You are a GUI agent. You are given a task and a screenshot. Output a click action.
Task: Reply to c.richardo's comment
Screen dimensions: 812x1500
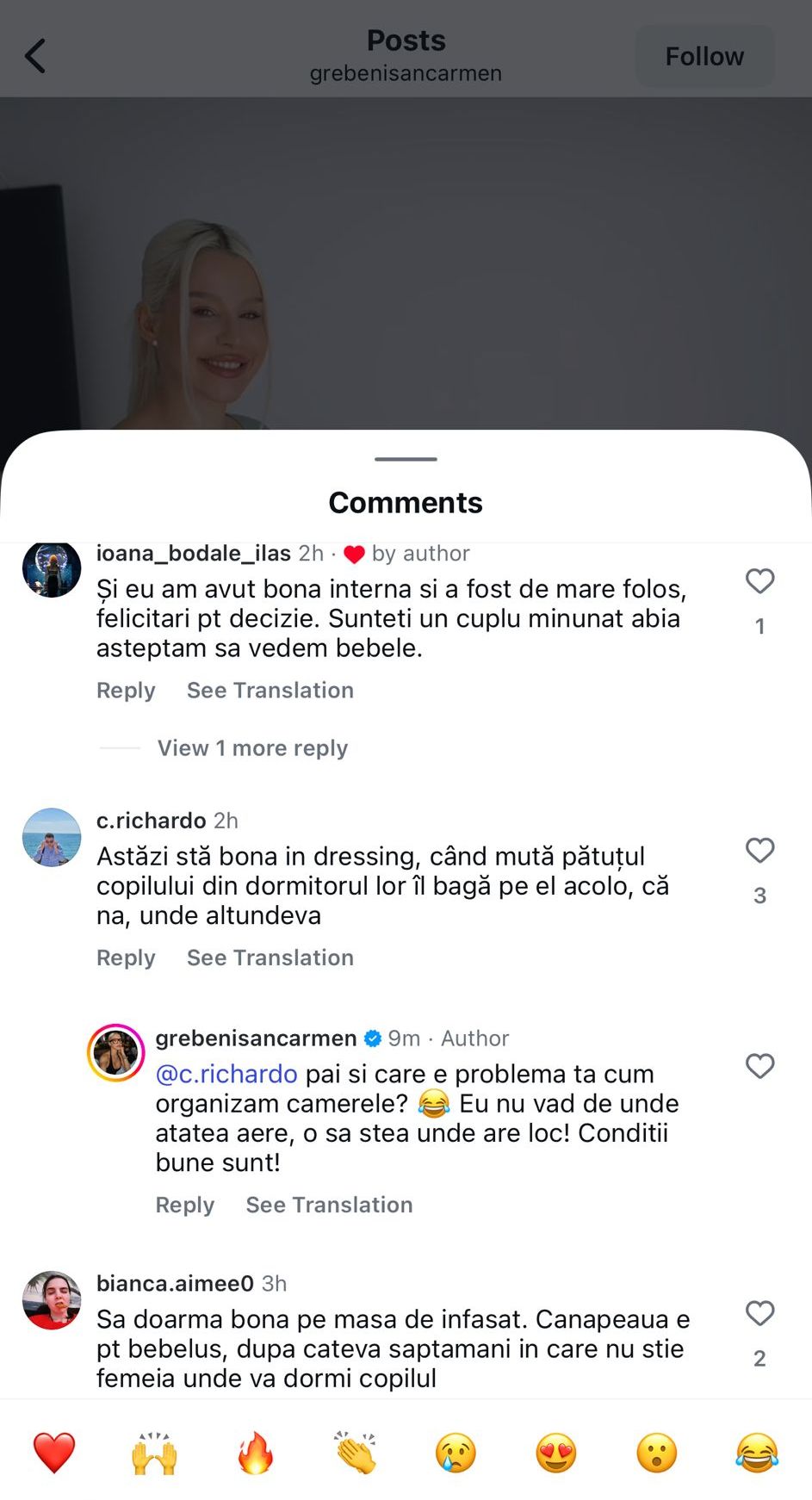coord(126,958)
